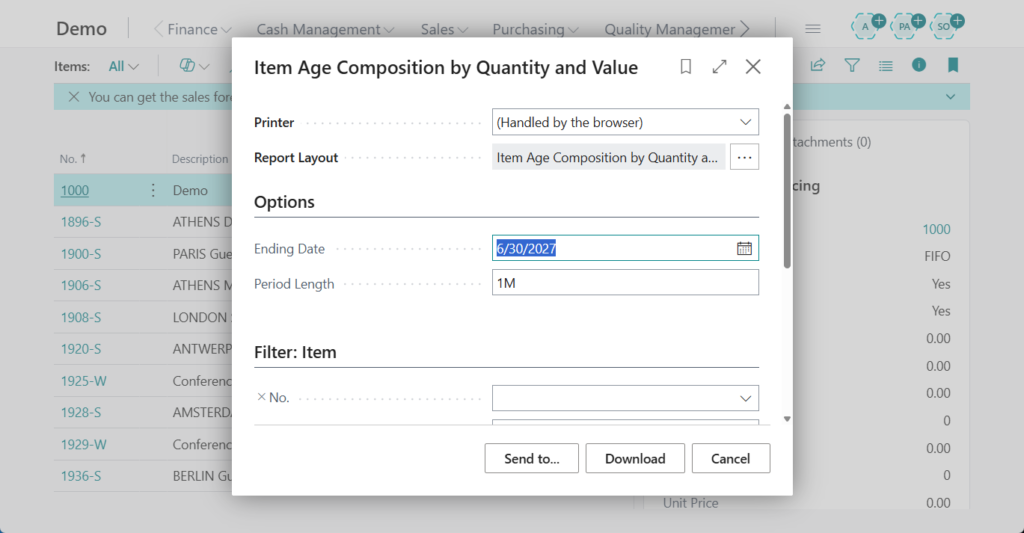Cancel the report request
1024x533 pixels.
pyautogui.click(x=730, y=458)
